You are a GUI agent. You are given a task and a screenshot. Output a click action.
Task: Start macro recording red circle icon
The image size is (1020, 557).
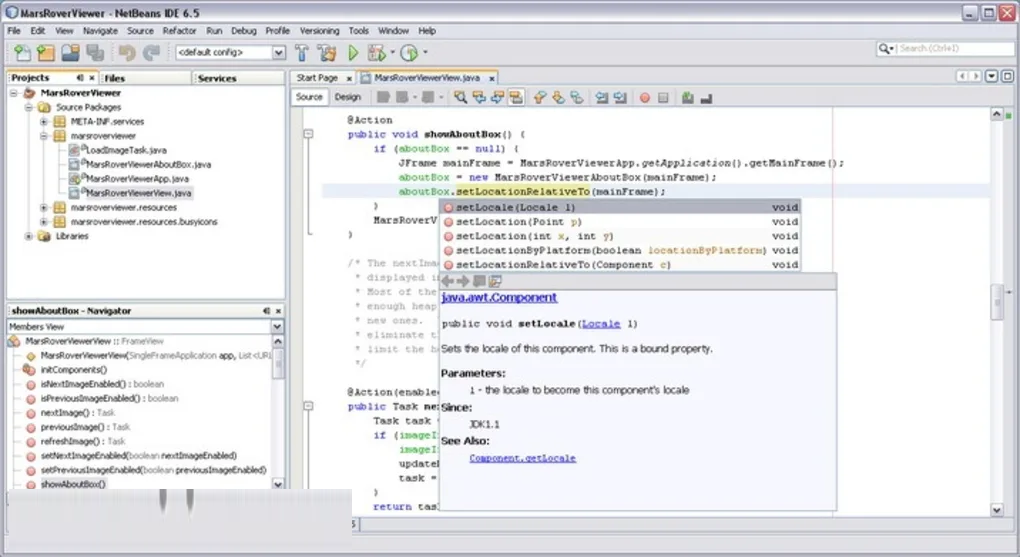[645, 98]
